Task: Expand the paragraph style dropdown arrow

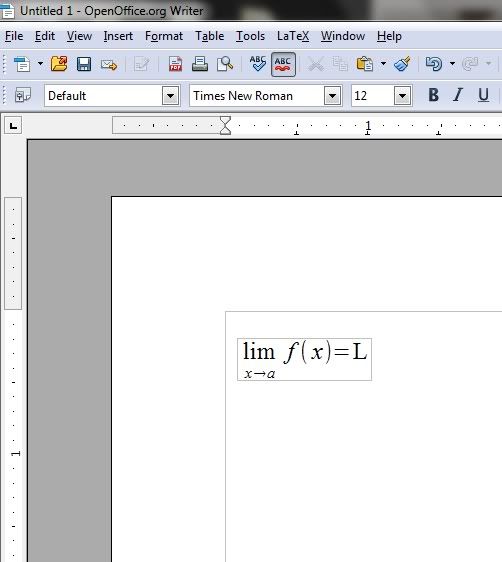Action: [171, 96]
